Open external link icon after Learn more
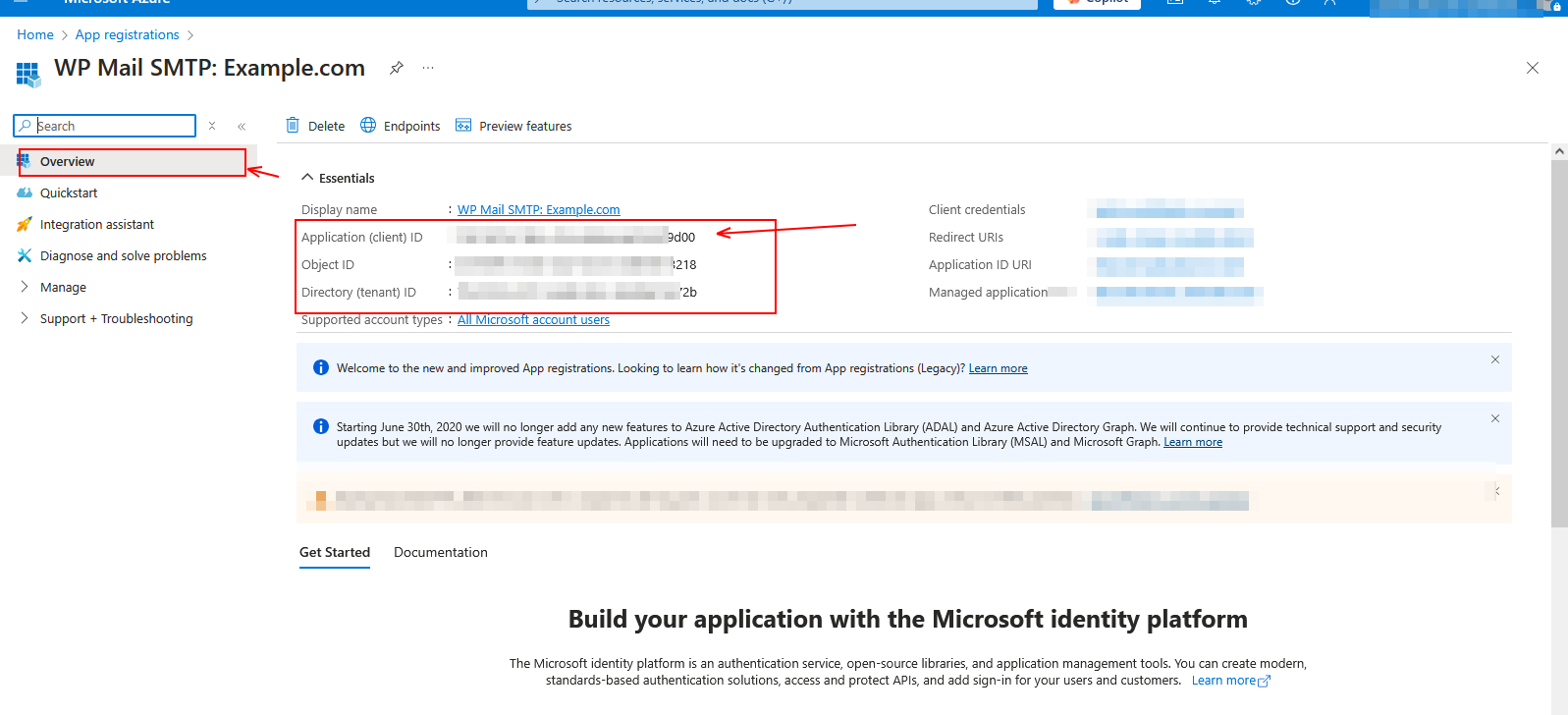The width and height of the screenshot is (1568, 715). click(1265, 681)
